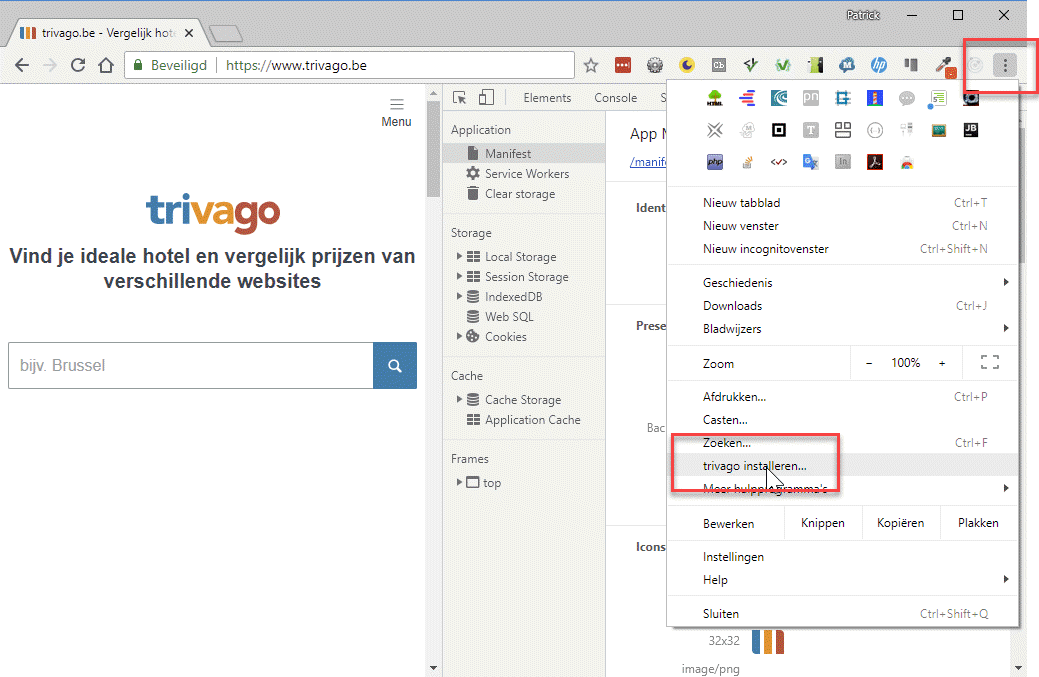Viewport: 1039px width, 677px height.
Task: Switch to the Console tab in DevTools
Action: tap(615, 98)
